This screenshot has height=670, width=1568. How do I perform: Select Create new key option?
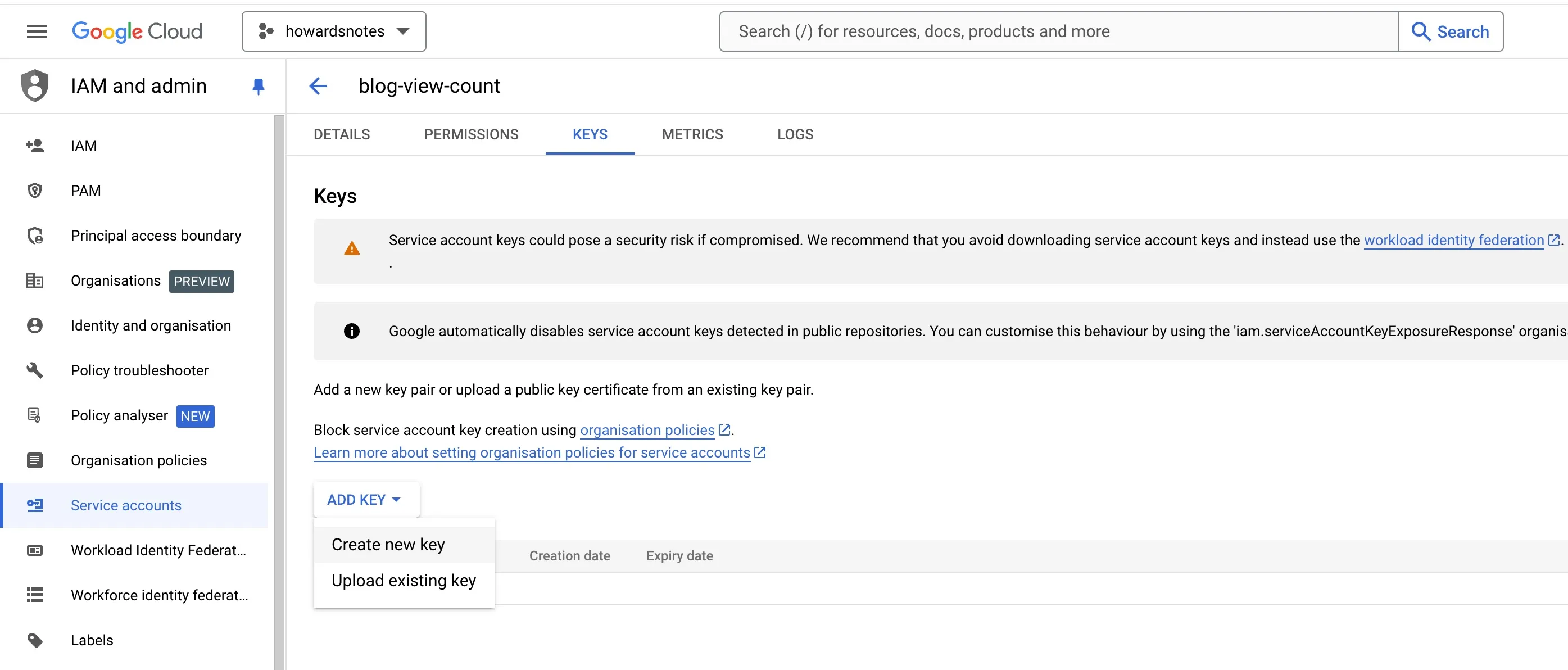pos(388,544)
